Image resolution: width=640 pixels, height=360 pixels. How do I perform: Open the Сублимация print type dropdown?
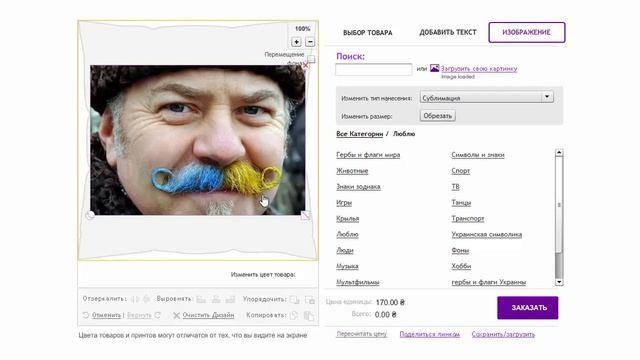487,97
